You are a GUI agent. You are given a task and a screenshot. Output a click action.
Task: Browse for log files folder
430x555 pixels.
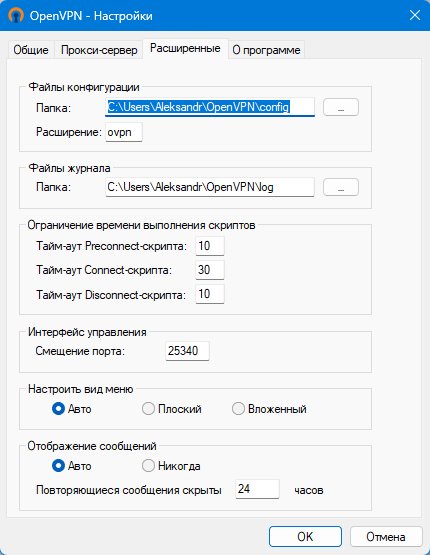click(341, 187)
